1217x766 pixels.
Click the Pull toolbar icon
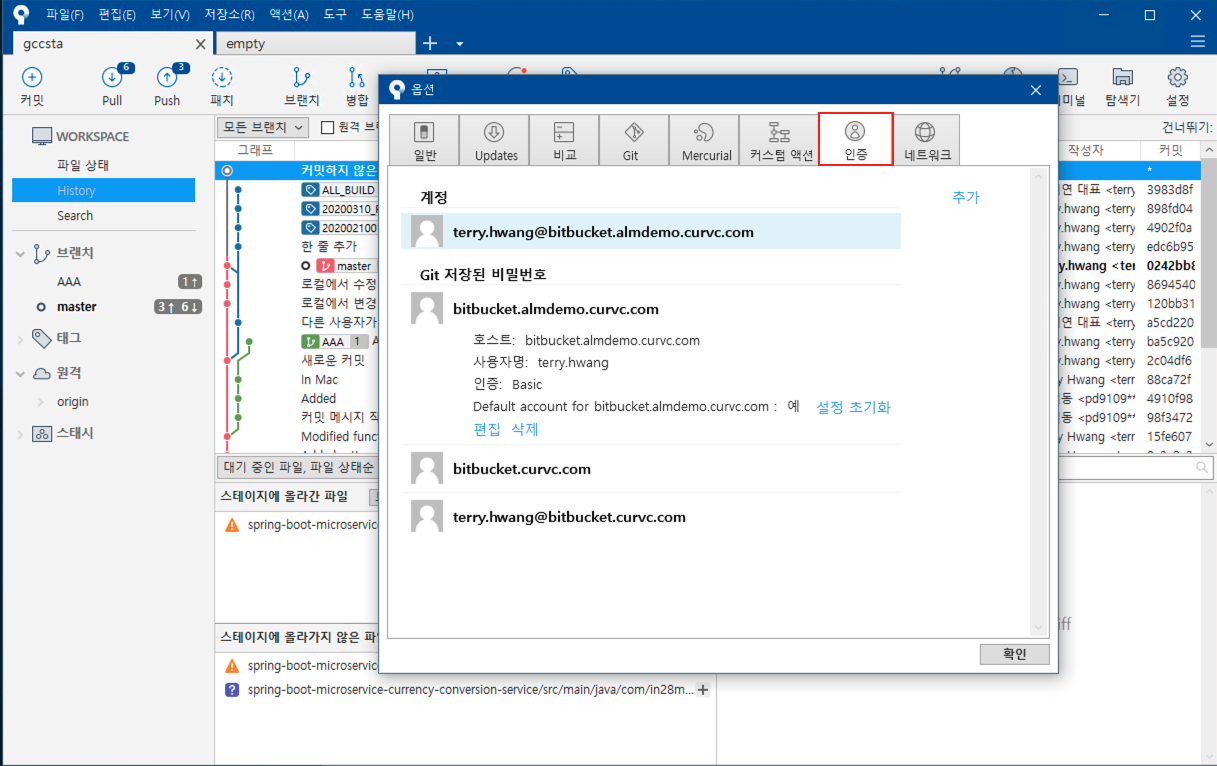[x=112, y=78]
